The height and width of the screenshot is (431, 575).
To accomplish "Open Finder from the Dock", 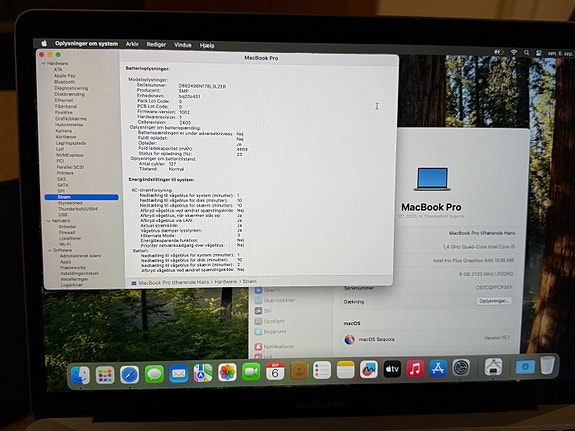I will click(80, 375).
